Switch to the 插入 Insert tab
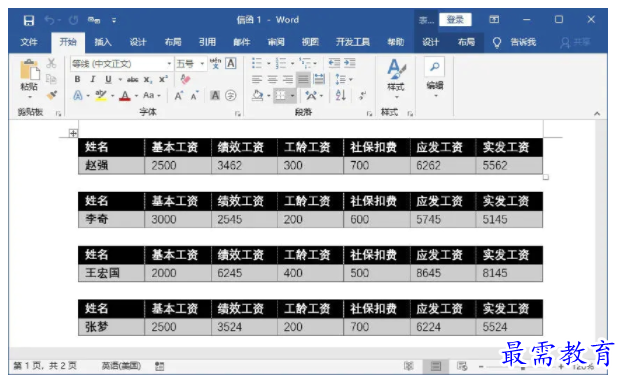The height and width of the screenshot is (385, 623). click(103, 42)
